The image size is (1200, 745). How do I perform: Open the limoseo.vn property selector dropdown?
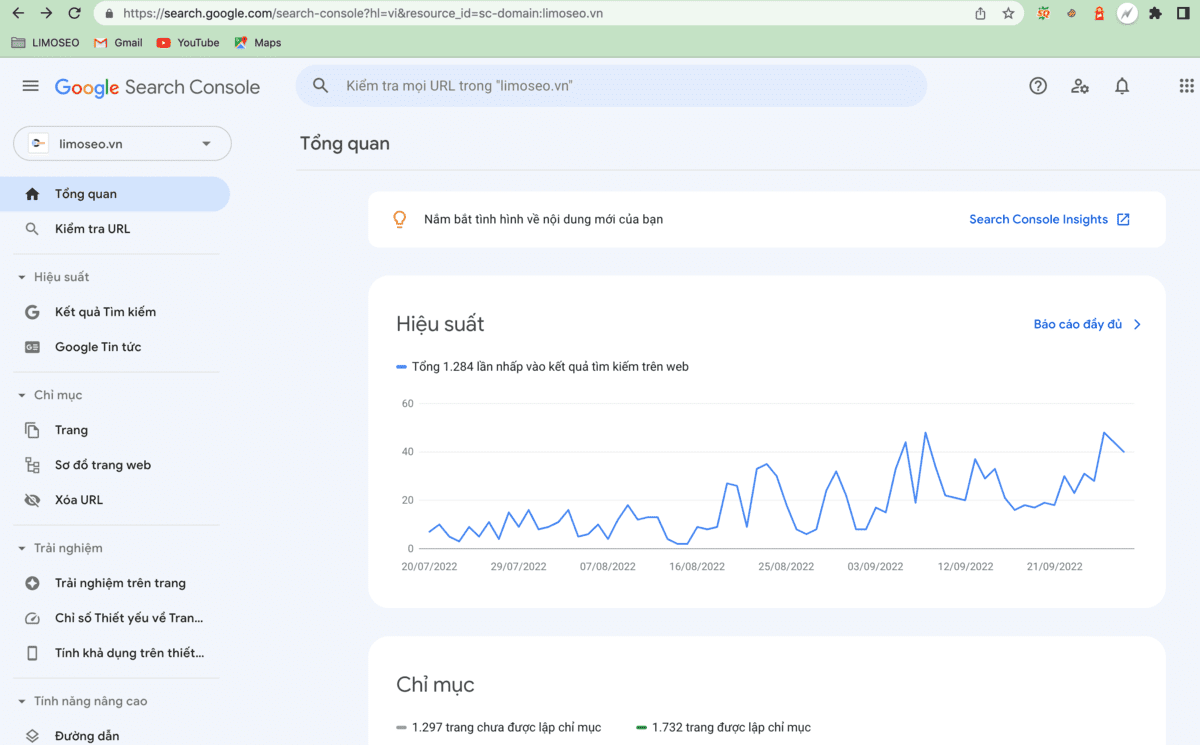click(x=122, y=143)
